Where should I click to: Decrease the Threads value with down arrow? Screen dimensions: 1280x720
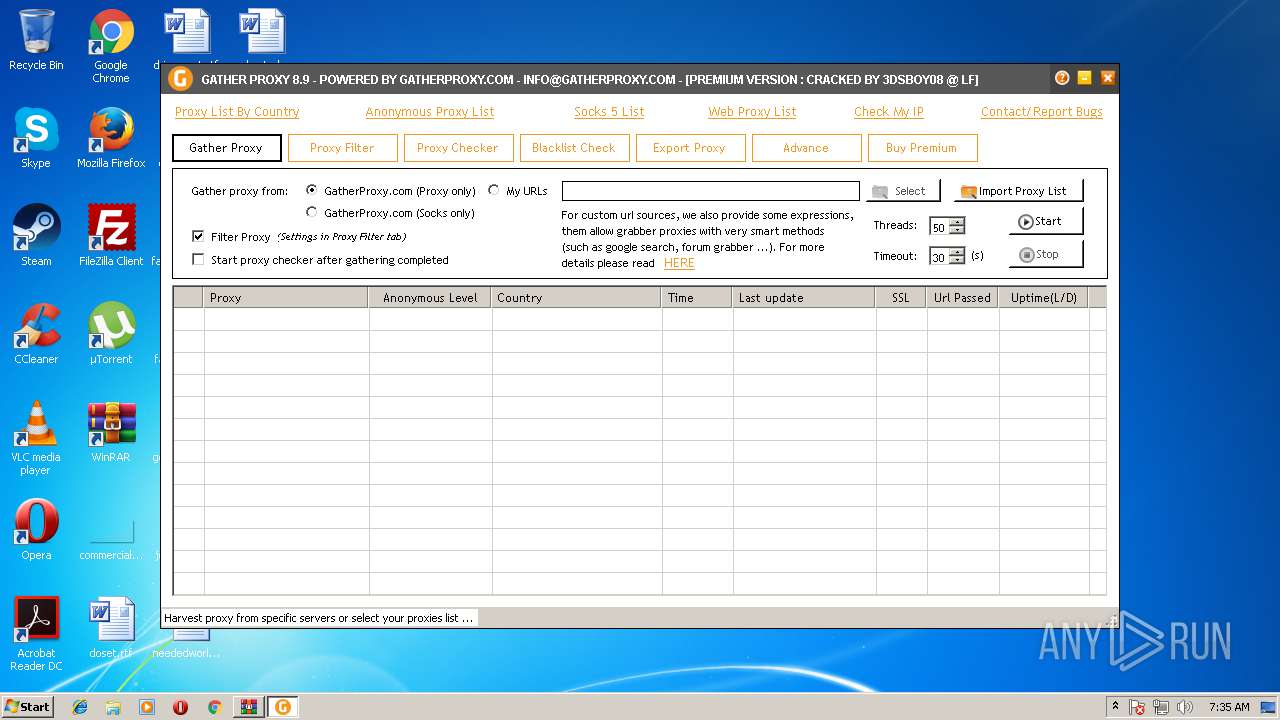[957, 231]
